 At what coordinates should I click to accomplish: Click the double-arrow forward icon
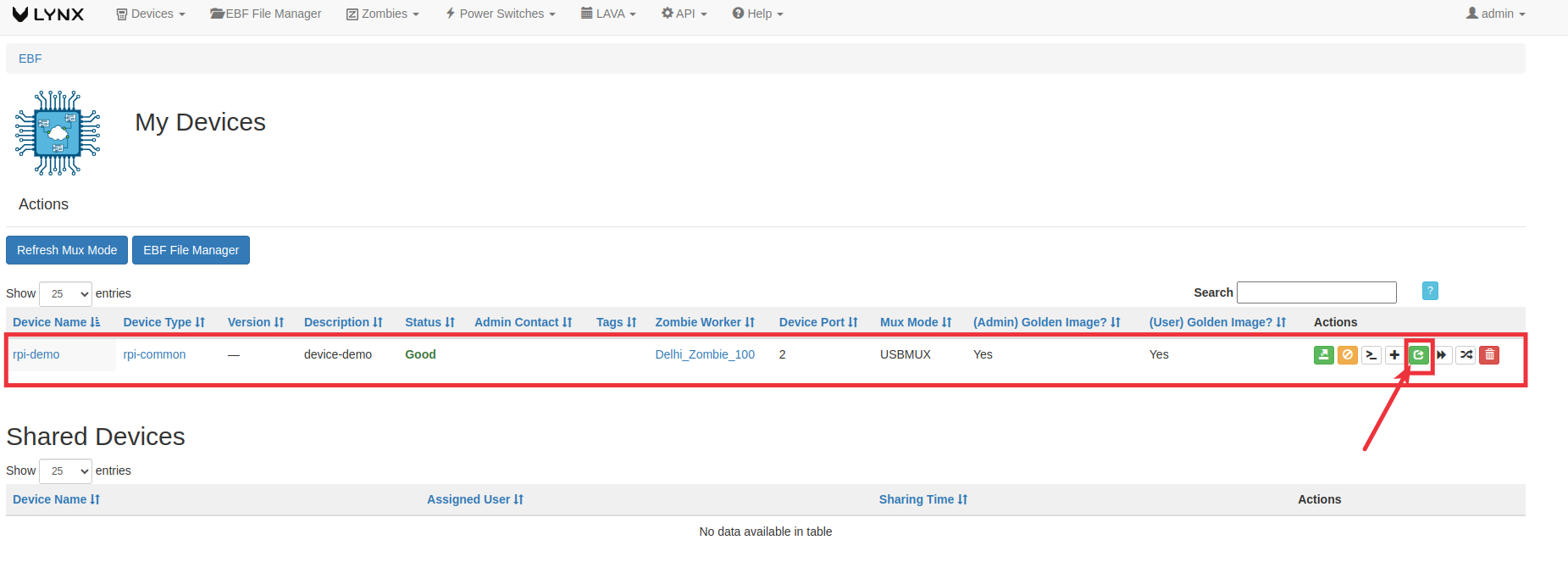point(1442,354)
